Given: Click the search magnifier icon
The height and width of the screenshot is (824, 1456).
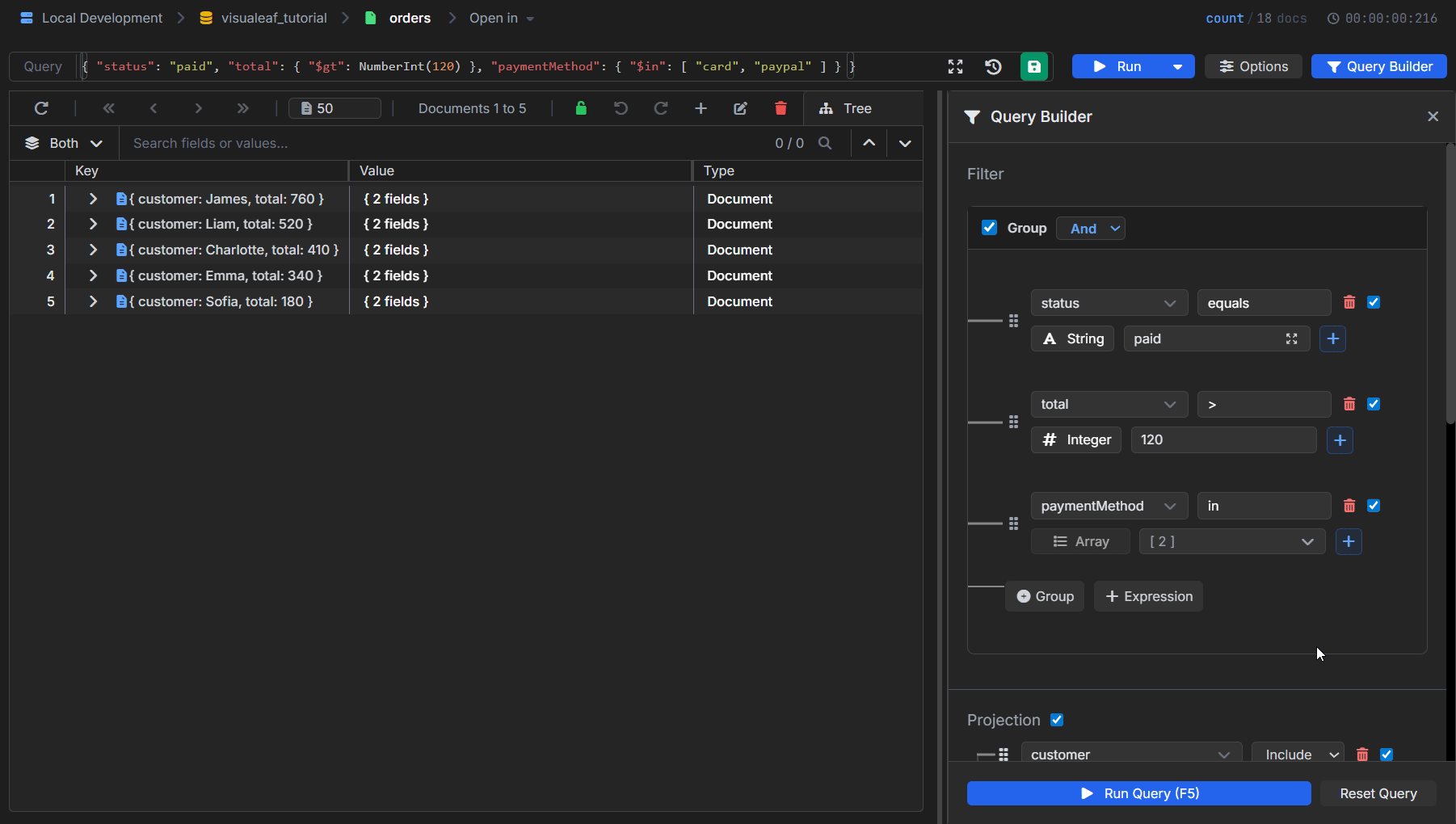Looking at the screenshot, I should point(825,143).
